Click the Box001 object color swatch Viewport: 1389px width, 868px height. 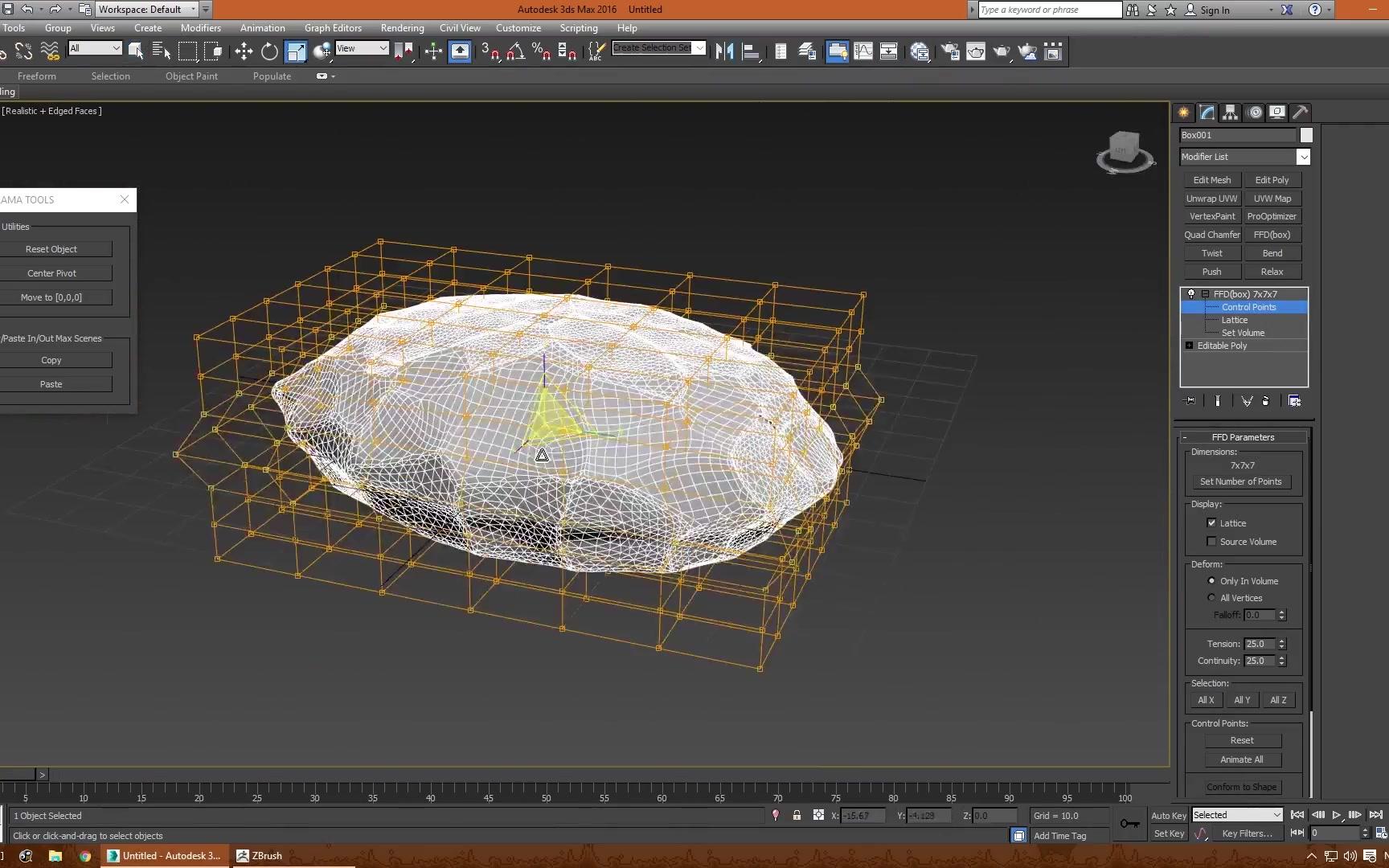[x=1306, y=136]
